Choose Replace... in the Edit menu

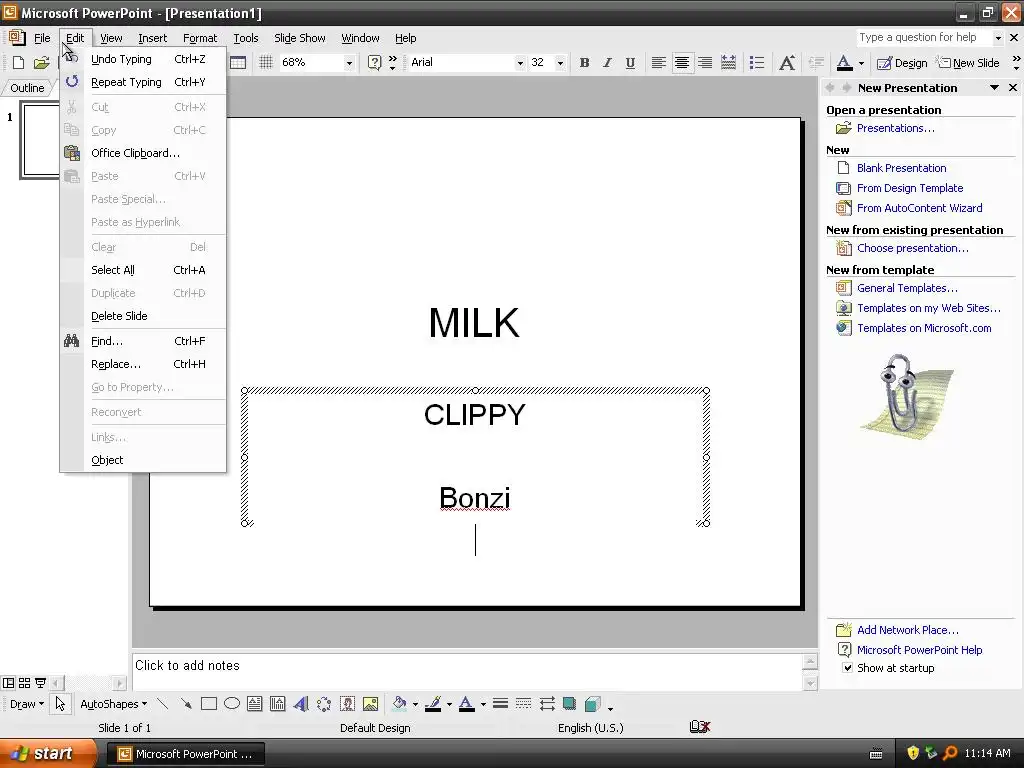143,364
